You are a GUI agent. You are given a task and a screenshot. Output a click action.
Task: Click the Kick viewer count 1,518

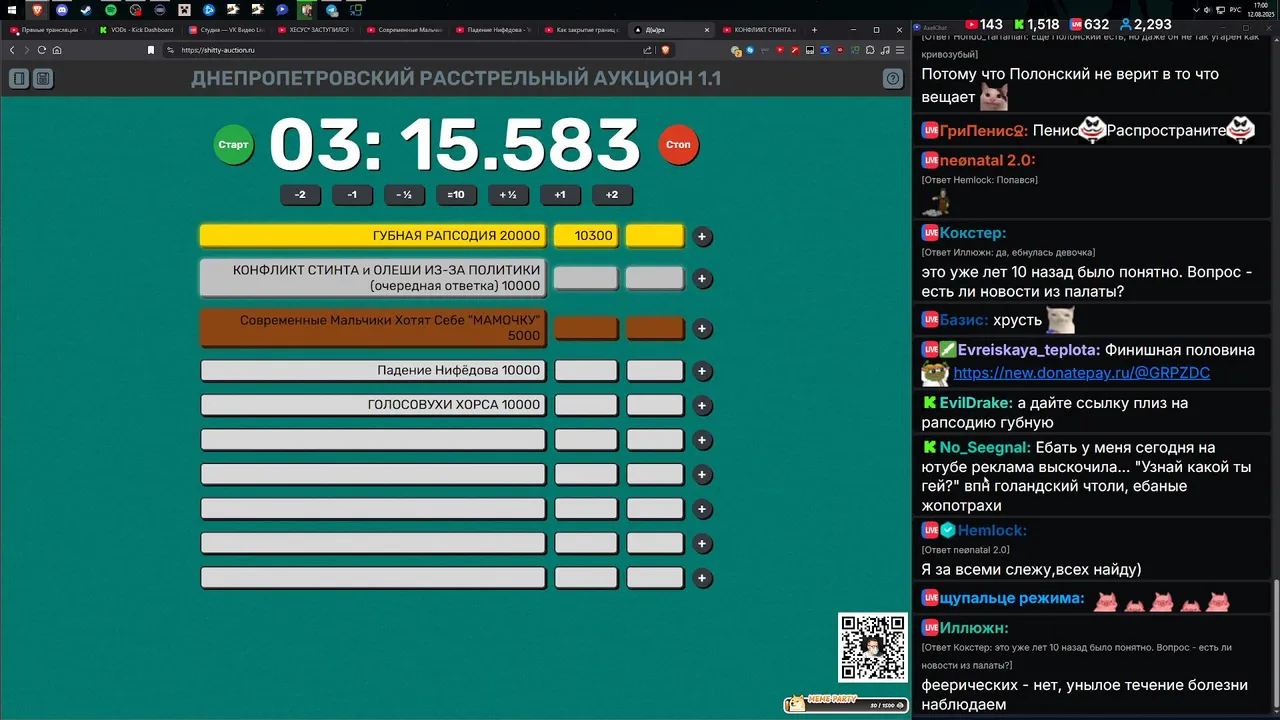coord(1037,25)
